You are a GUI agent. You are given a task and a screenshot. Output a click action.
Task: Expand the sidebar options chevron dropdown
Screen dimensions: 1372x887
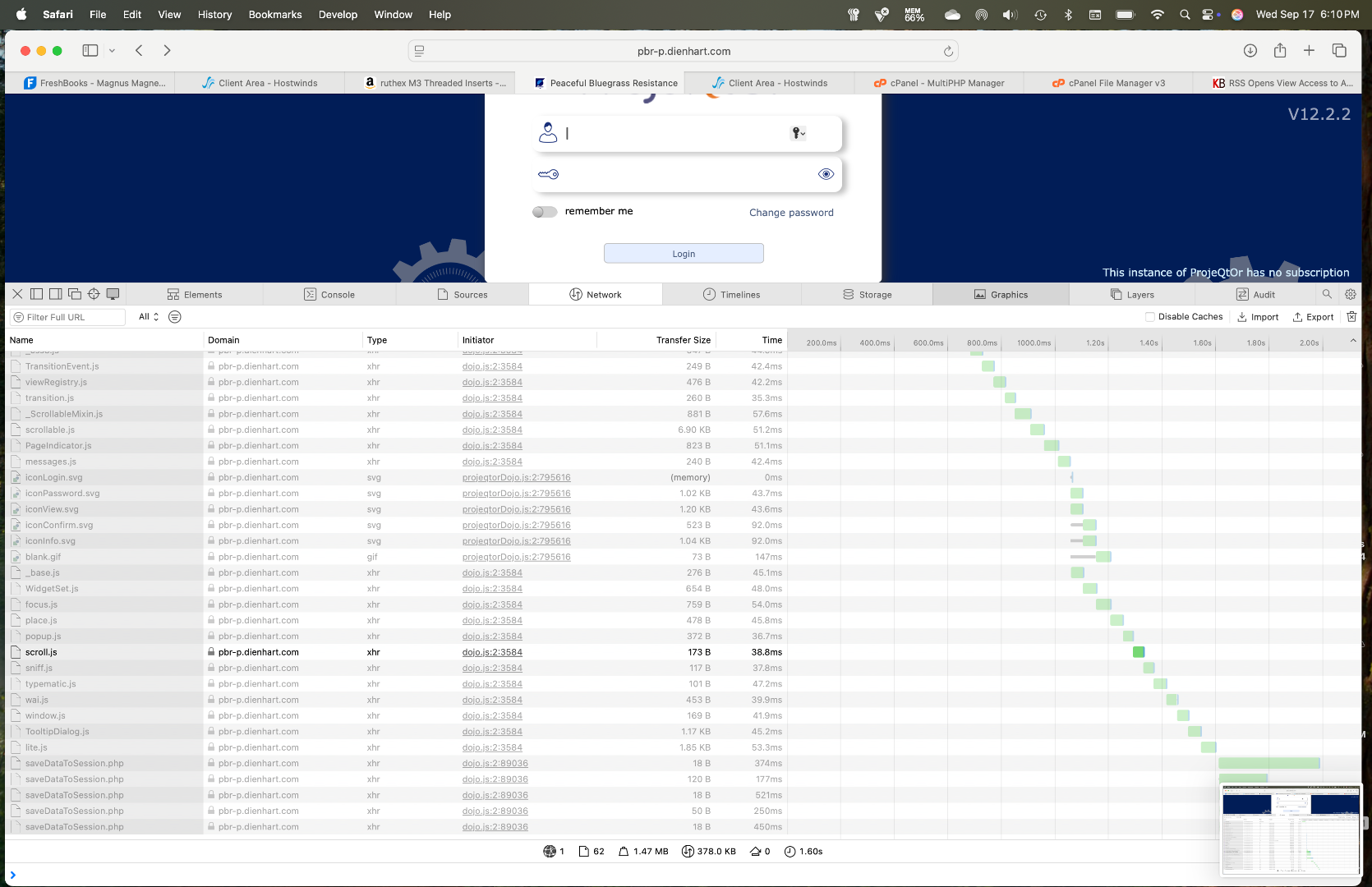click(x=112, y=51)
